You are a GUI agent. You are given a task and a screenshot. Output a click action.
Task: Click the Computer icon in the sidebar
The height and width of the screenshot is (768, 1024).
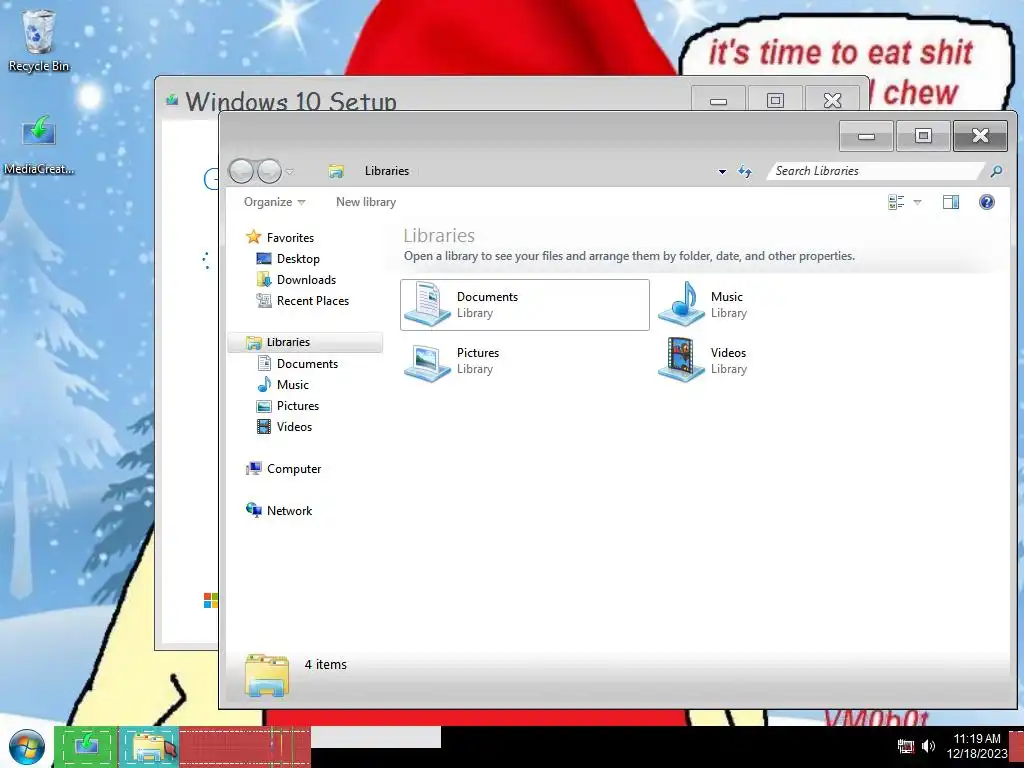[253, 468]
